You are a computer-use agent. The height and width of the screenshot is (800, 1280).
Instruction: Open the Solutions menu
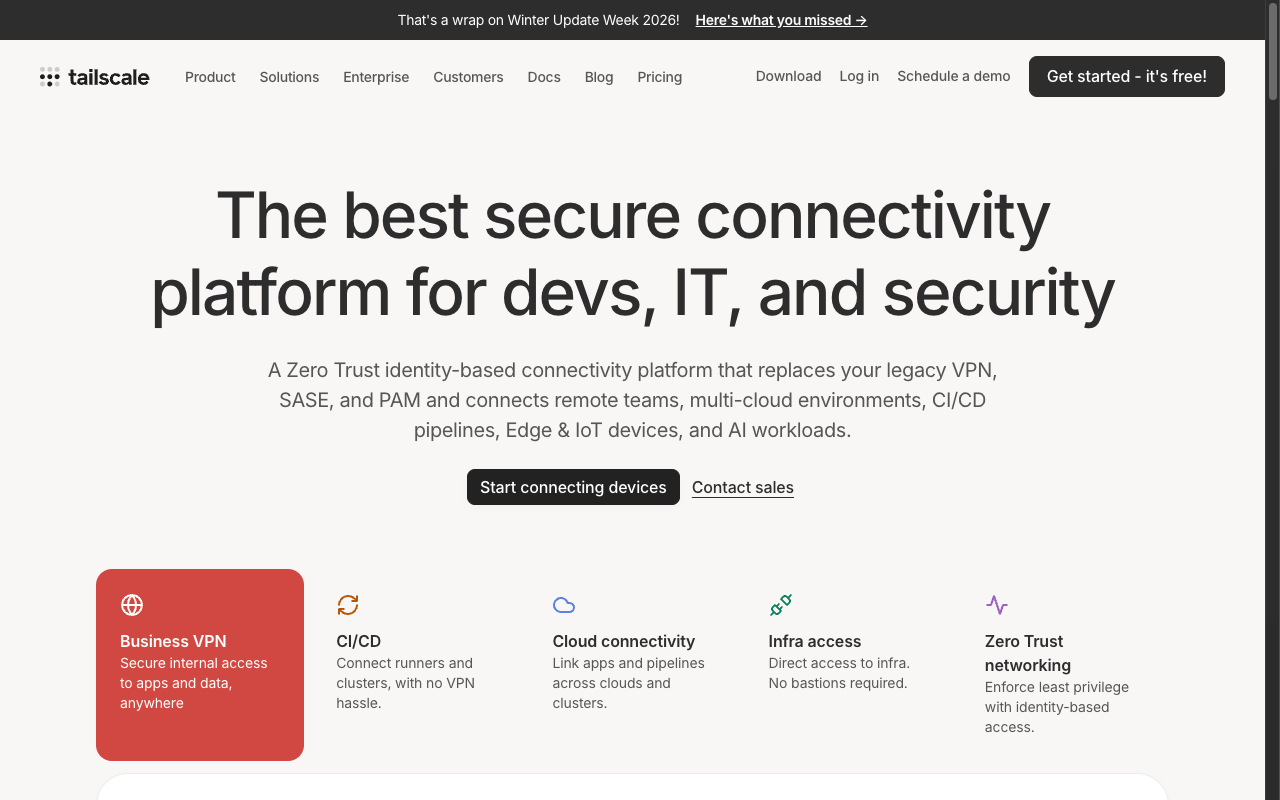289,77
